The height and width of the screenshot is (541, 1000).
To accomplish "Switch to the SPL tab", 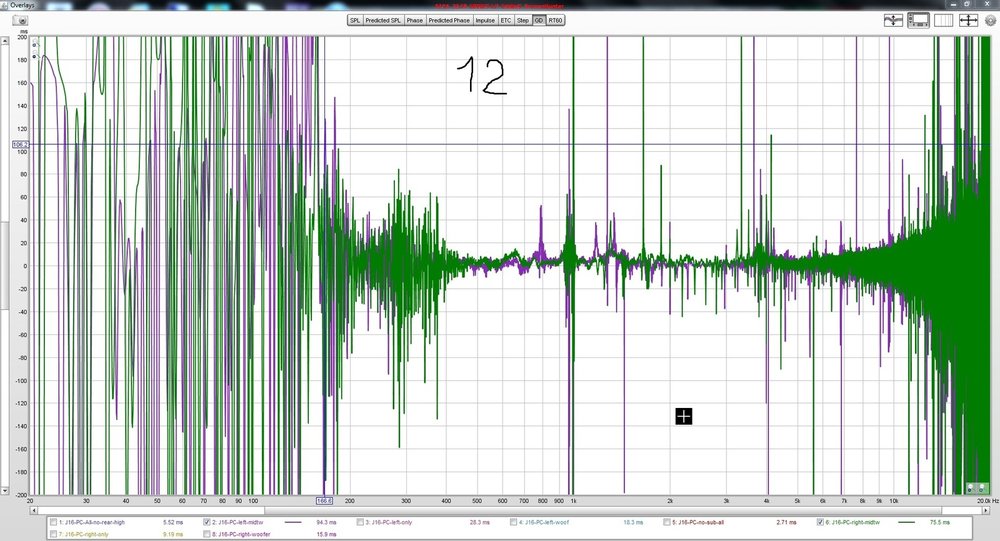I will 355,20.
